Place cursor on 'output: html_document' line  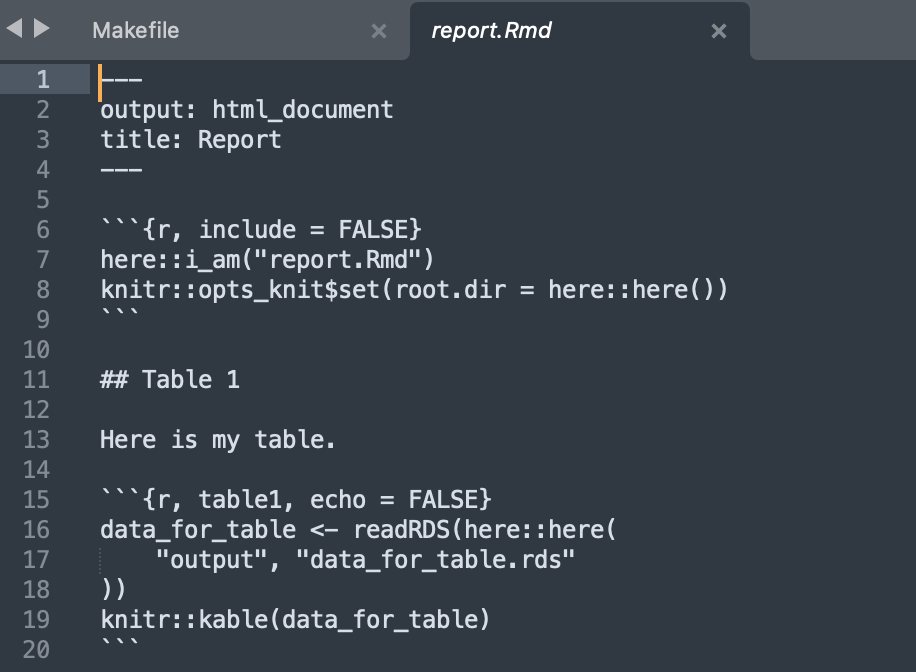point(246,109)
